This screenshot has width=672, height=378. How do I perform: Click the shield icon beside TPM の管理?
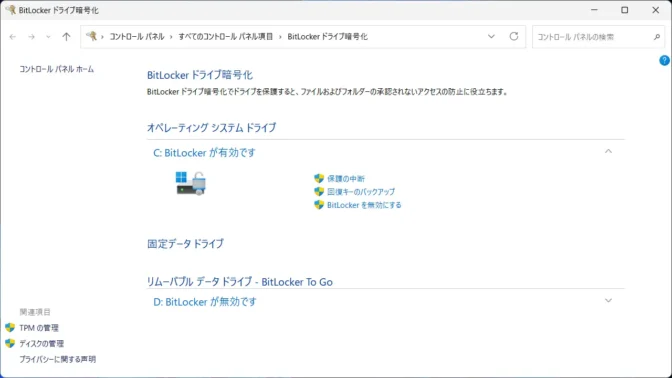coord(10,328)
